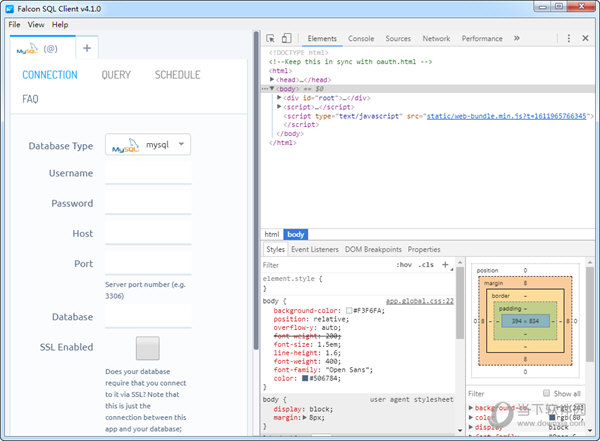600x441 pixels.
Task: Select the MySQL connection tab
Action: 42,48
